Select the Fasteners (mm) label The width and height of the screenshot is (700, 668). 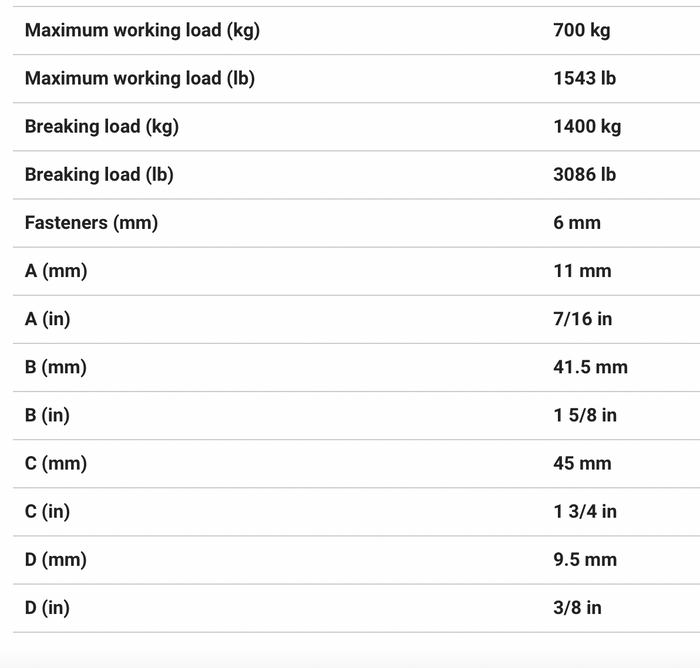(x=91, y=223)
